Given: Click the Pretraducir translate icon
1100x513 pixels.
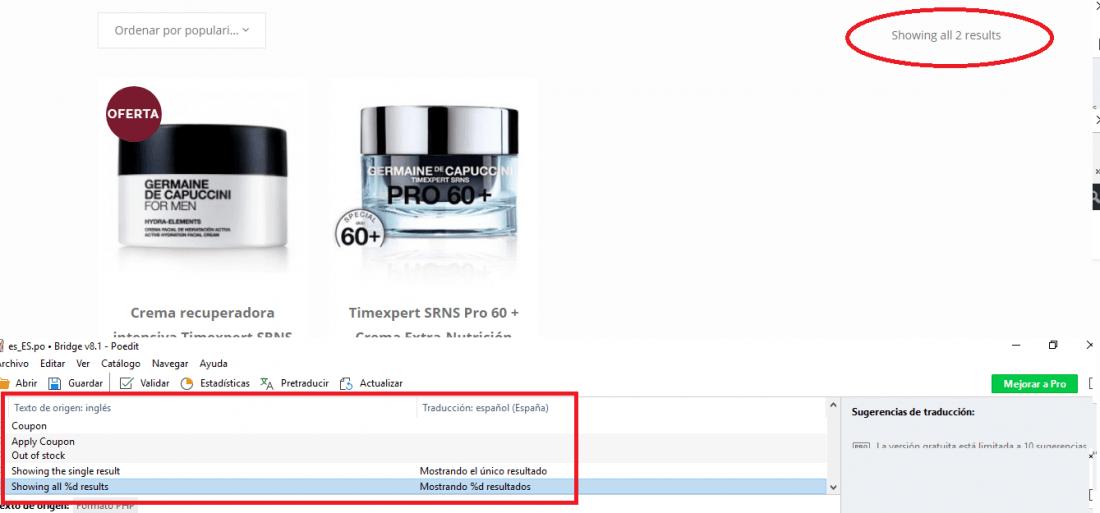Looking at the screenshot, I should tap(267, 383).
